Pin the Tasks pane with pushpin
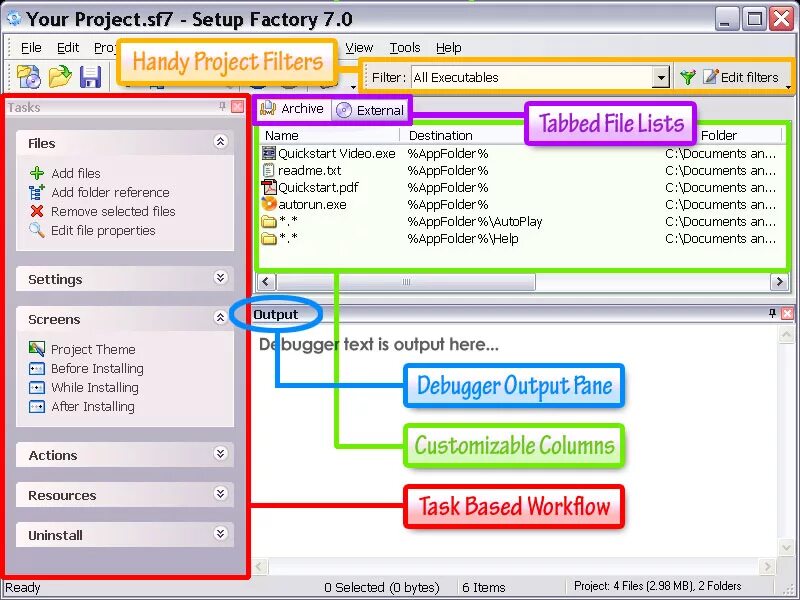Image resolution: width=800 pixels, height=600 pixels. 222,106
